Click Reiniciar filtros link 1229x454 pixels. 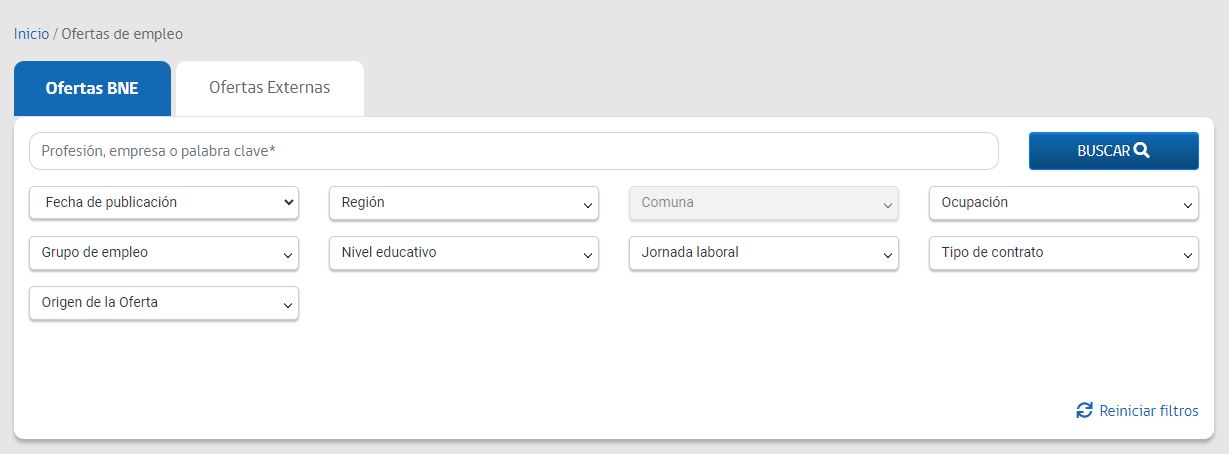tap(1148, 411)
